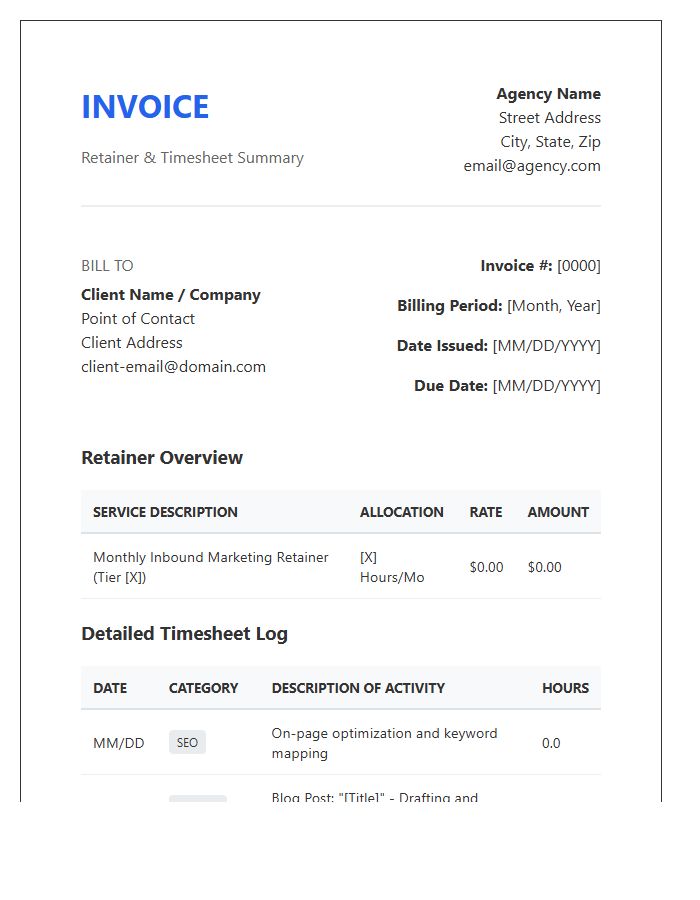Click the RATE column header
This screenshot has height=900, width=700.
(485, 512)
